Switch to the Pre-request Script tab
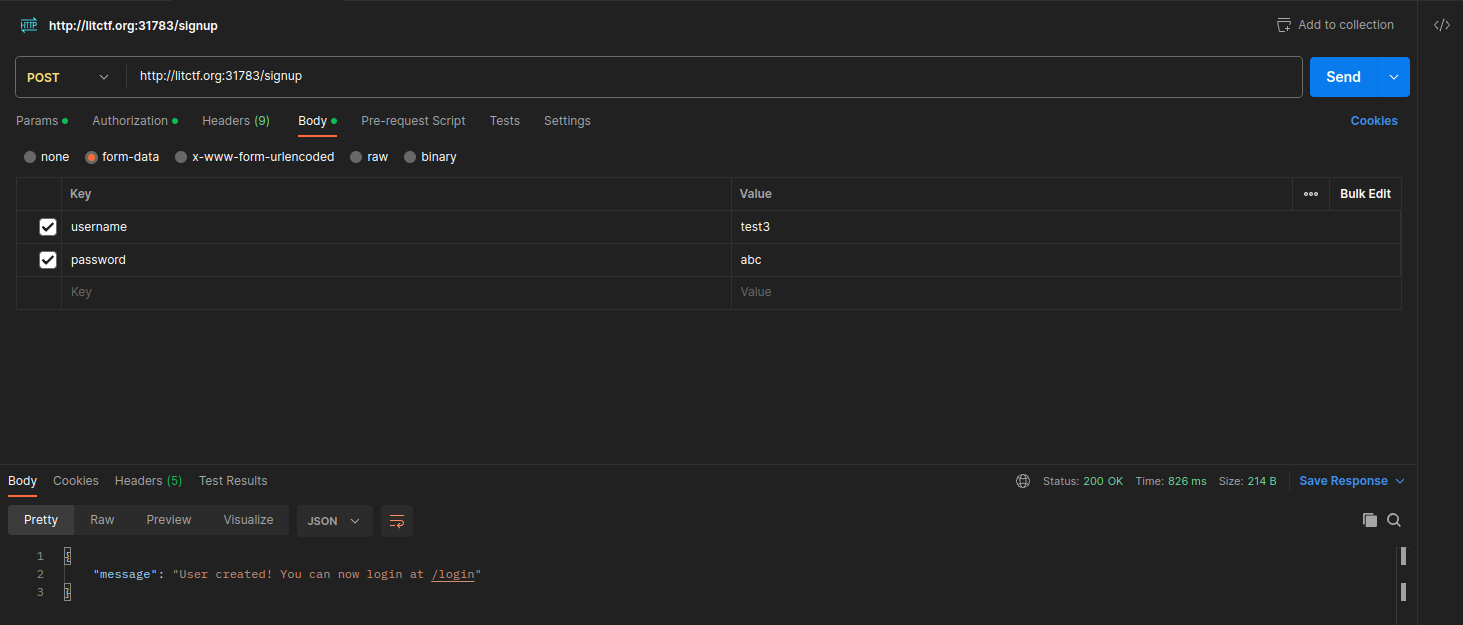1463x625 pixels. coord(413,120)
